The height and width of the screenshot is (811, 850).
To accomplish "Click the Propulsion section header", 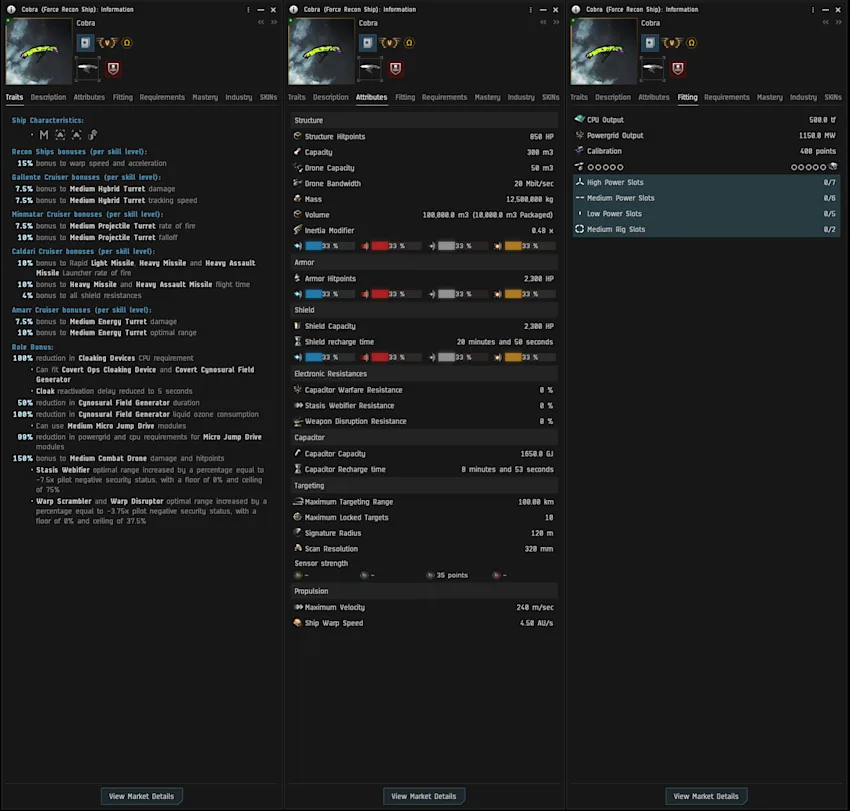I will pyautogui.click(x=424, y=591).
